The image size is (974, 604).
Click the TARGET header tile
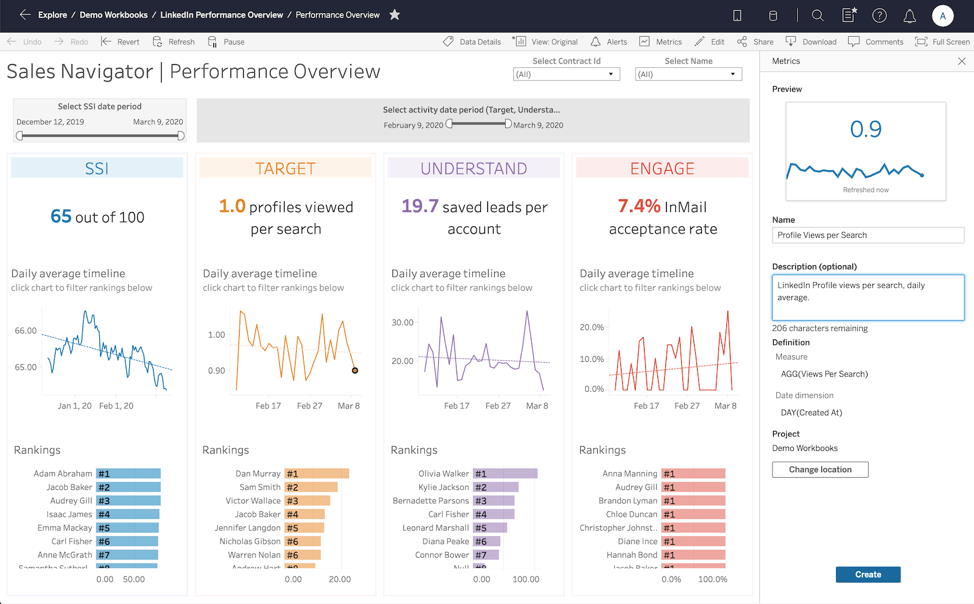click(285, 168)
